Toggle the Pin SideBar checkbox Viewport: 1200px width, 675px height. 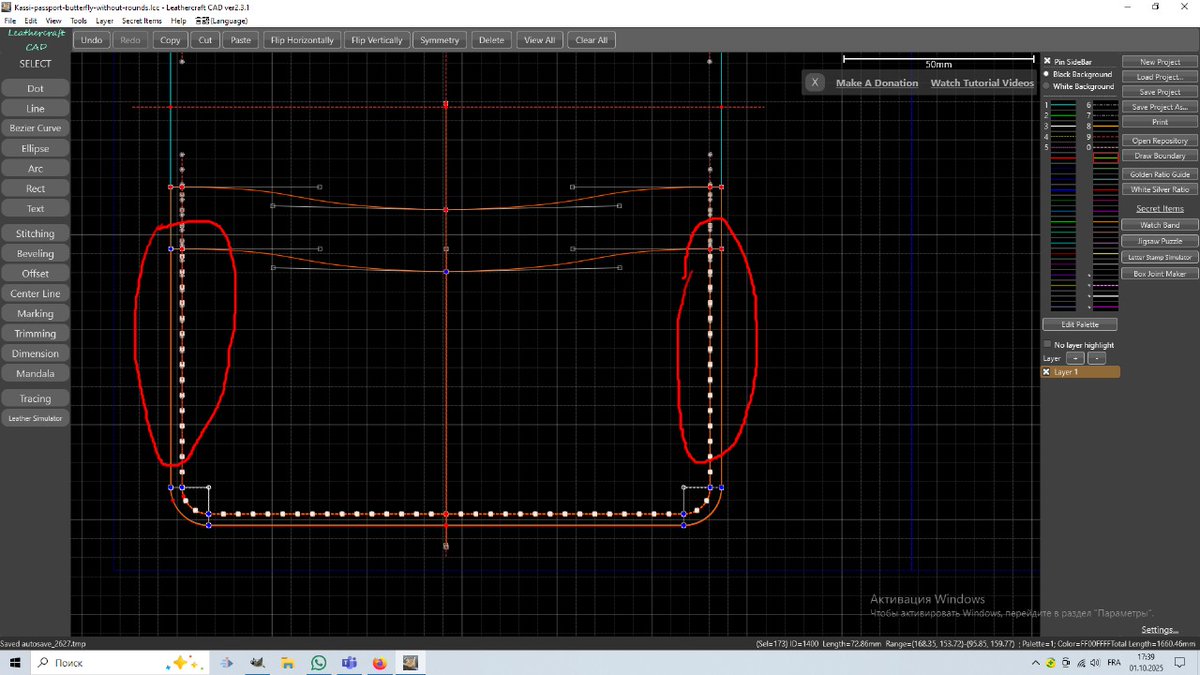(1048, 61)
